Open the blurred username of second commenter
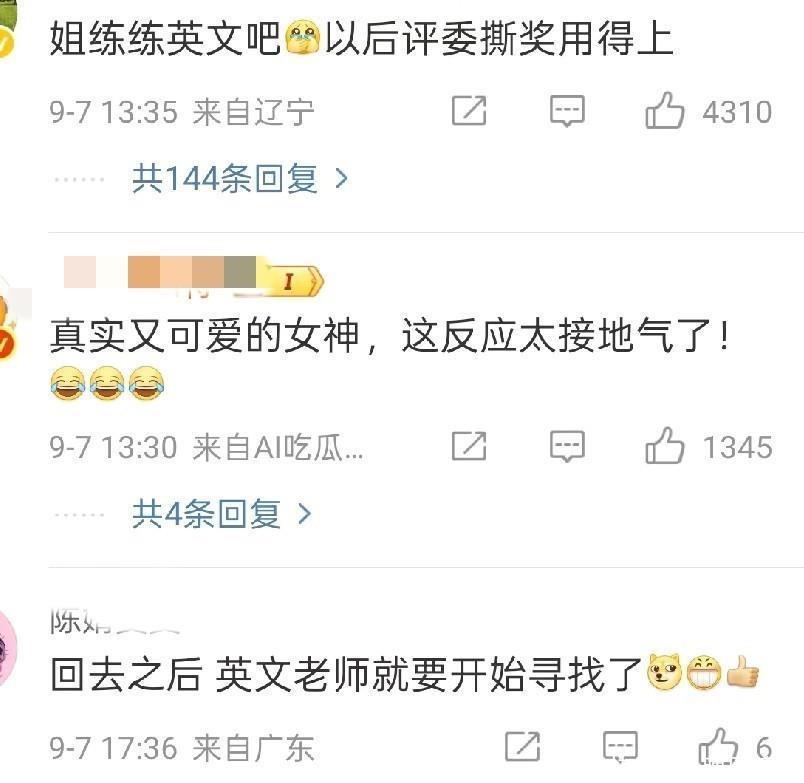The image size is (804, 783). point(160,272)
